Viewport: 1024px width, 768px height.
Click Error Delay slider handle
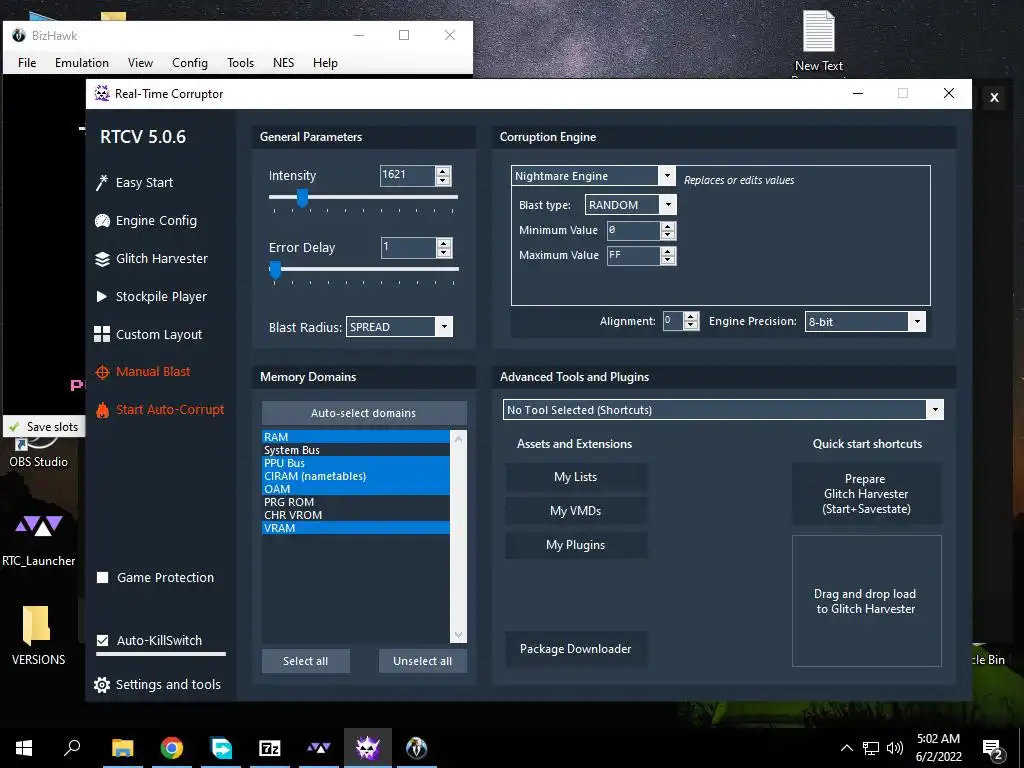276,269
